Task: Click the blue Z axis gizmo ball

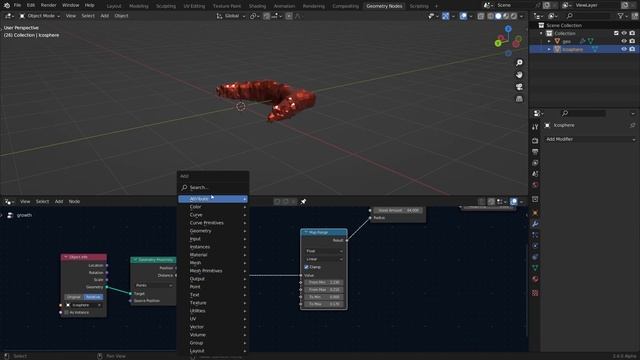Action: coord(508,29)
